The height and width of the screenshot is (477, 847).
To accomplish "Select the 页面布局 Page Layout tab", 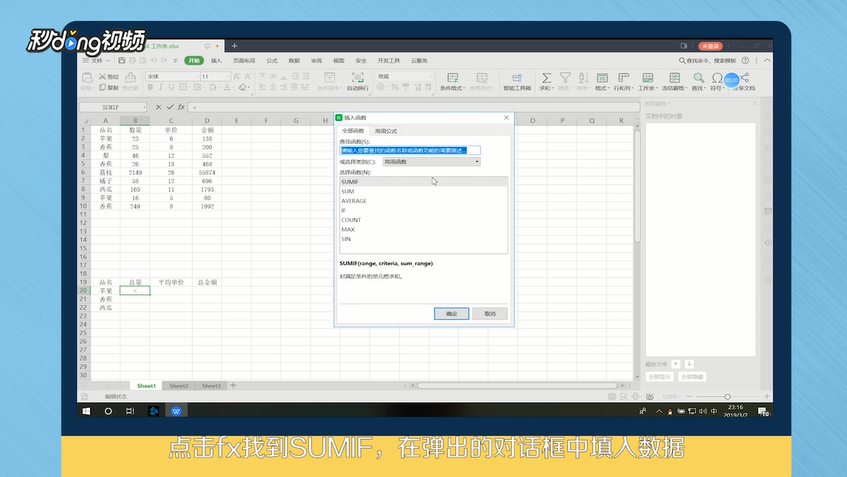I will pos(244,61).
